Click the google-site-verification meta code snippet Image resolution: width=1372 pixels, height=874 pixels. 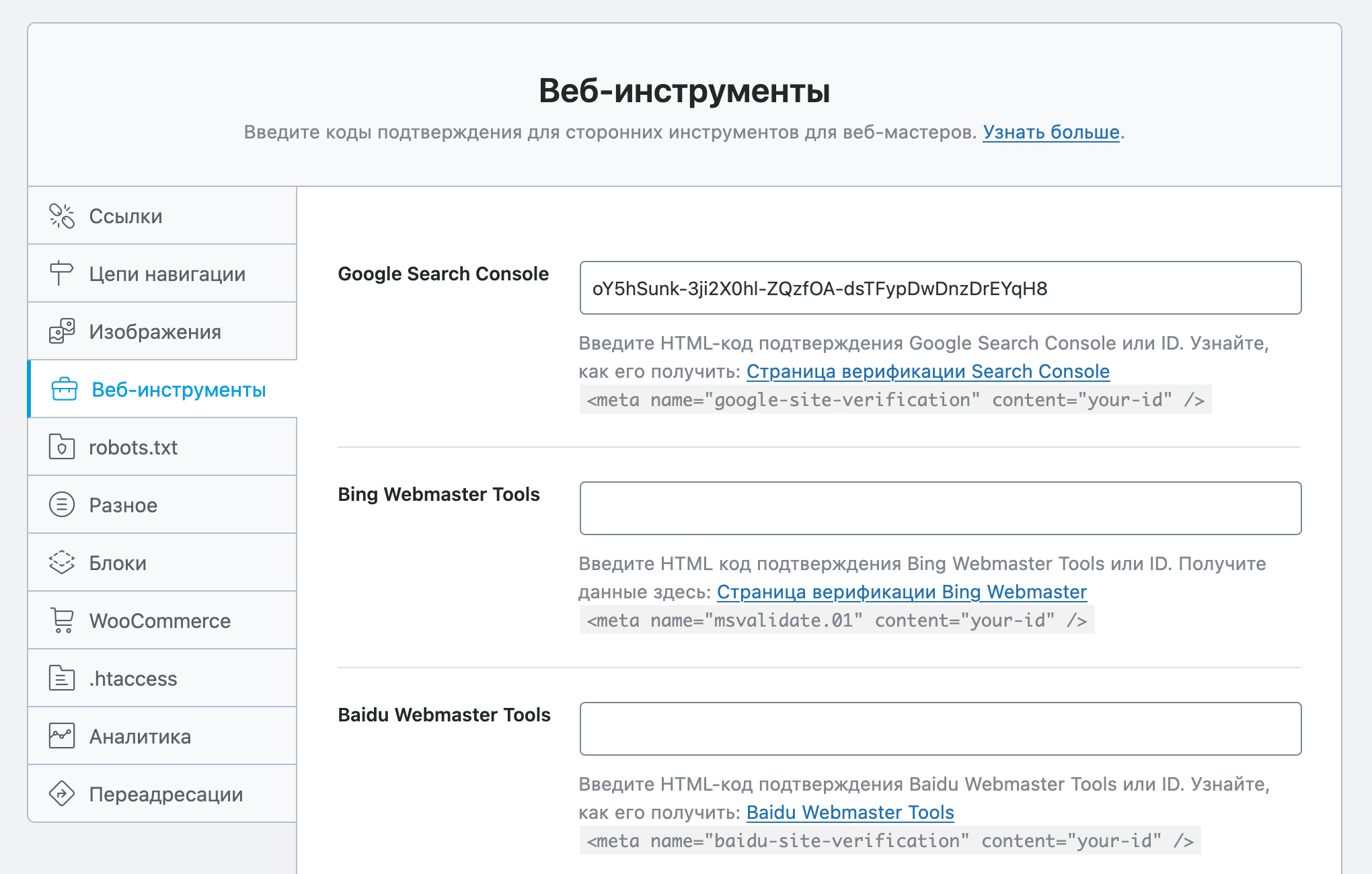click(895, 399)
